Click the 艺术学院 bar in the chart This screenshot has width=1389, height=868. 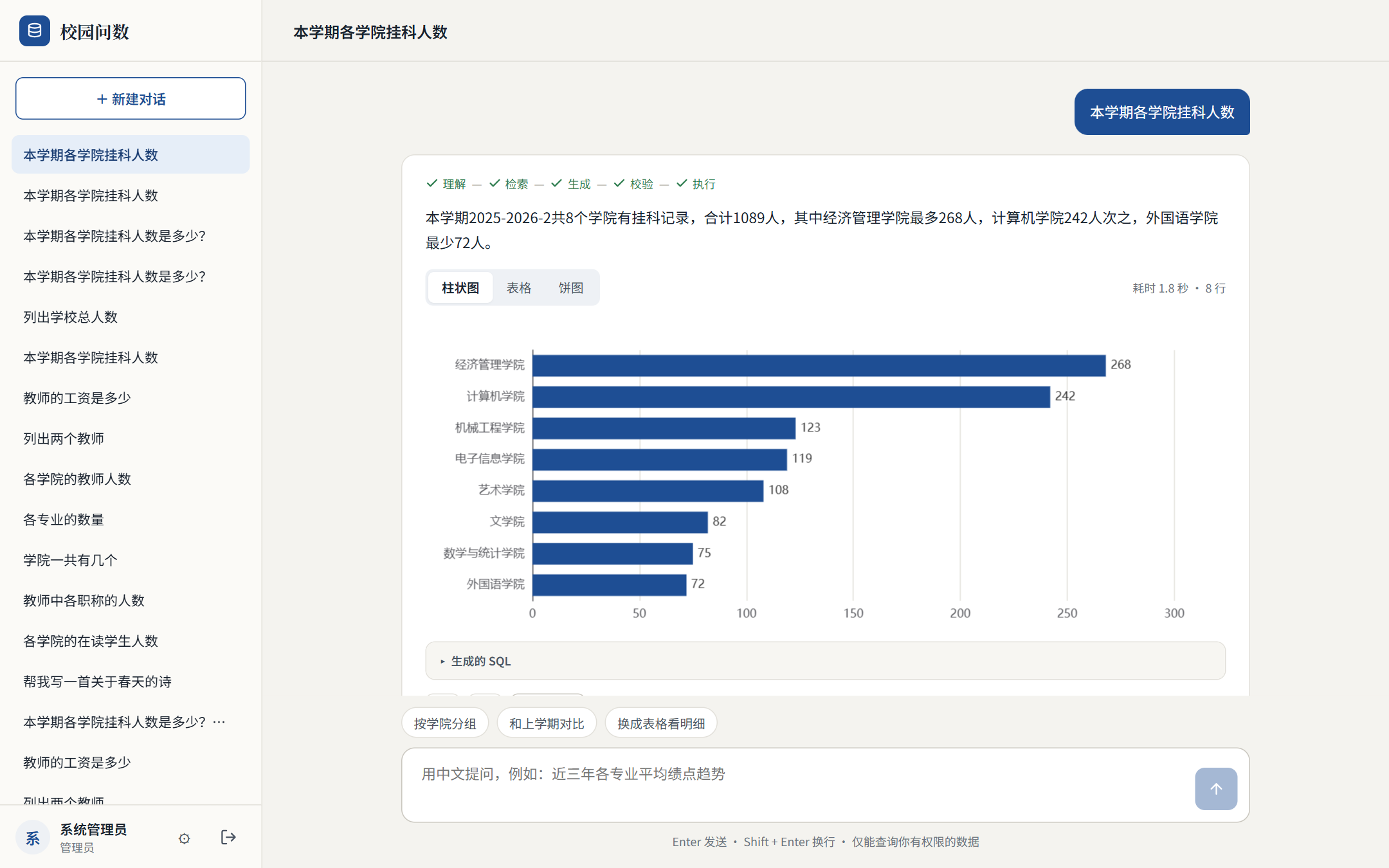(648, 491)
